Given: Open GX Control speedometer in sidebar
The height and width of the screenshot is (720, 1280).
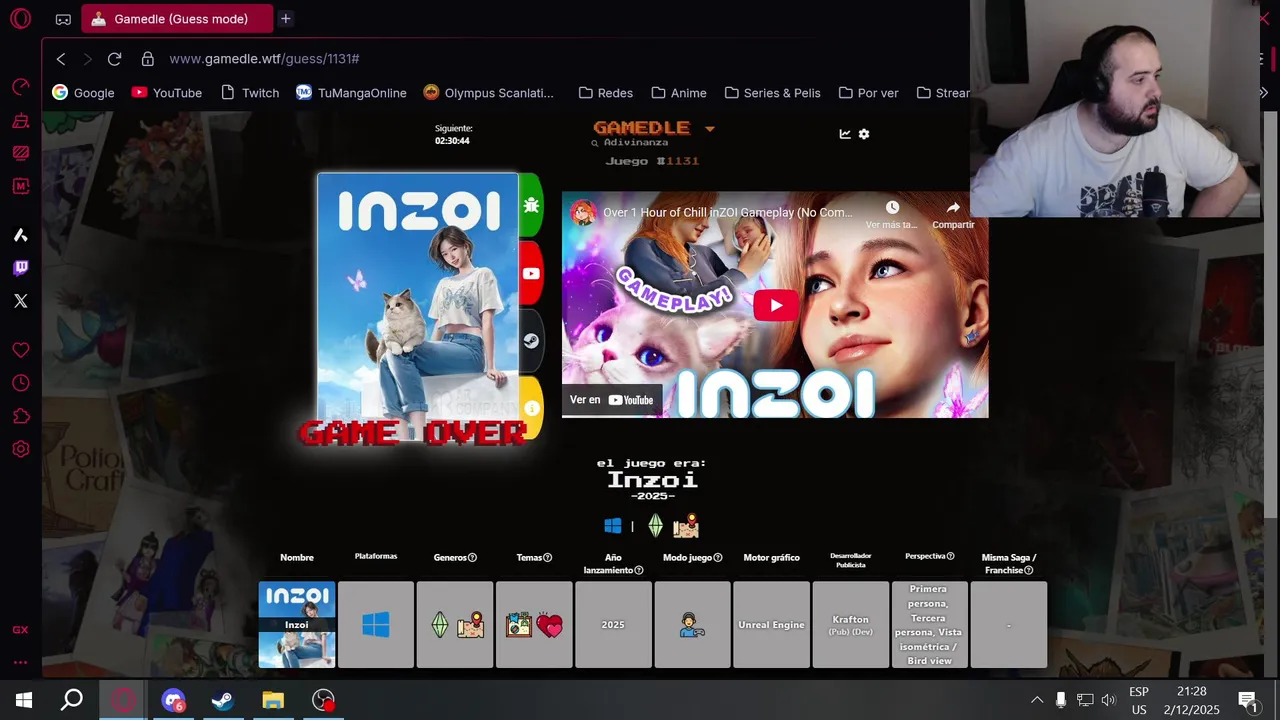Looking at the screenshot, I should (x=20, y=87).
